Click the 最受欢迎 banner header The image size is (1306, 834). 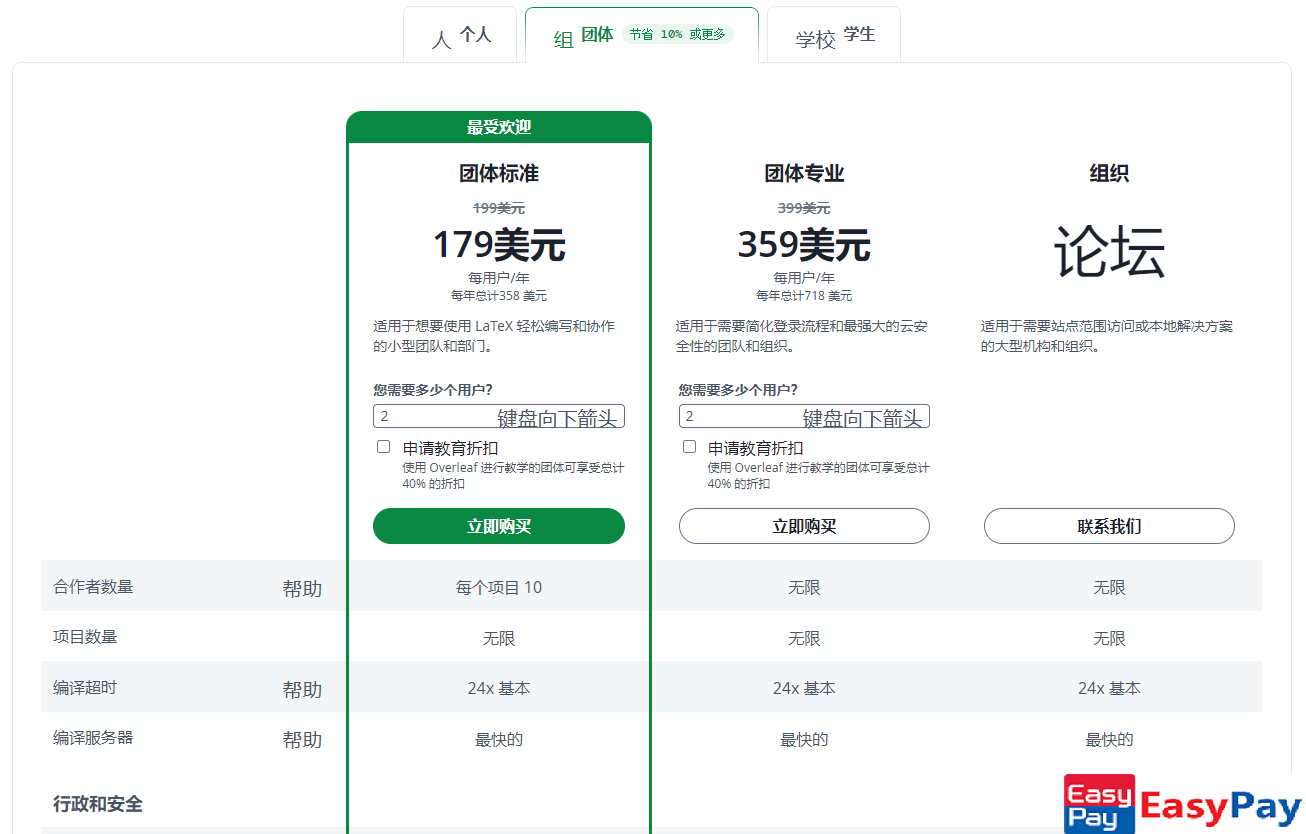click(x=499, y=127)
